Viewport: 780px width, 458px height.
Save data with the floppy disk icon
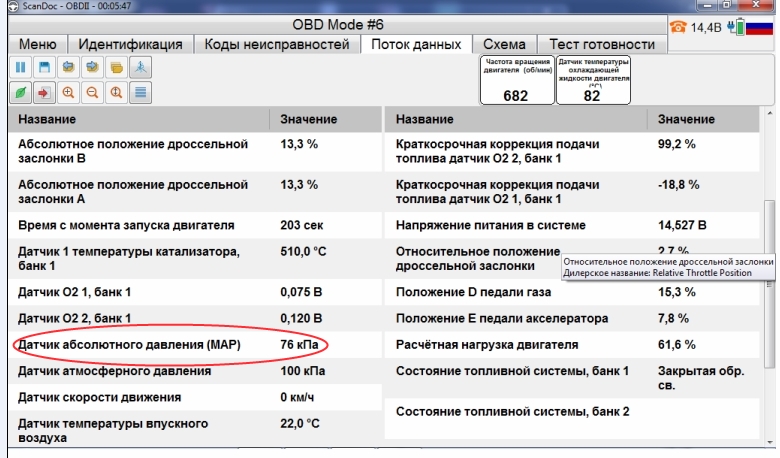tap(44, 67)
